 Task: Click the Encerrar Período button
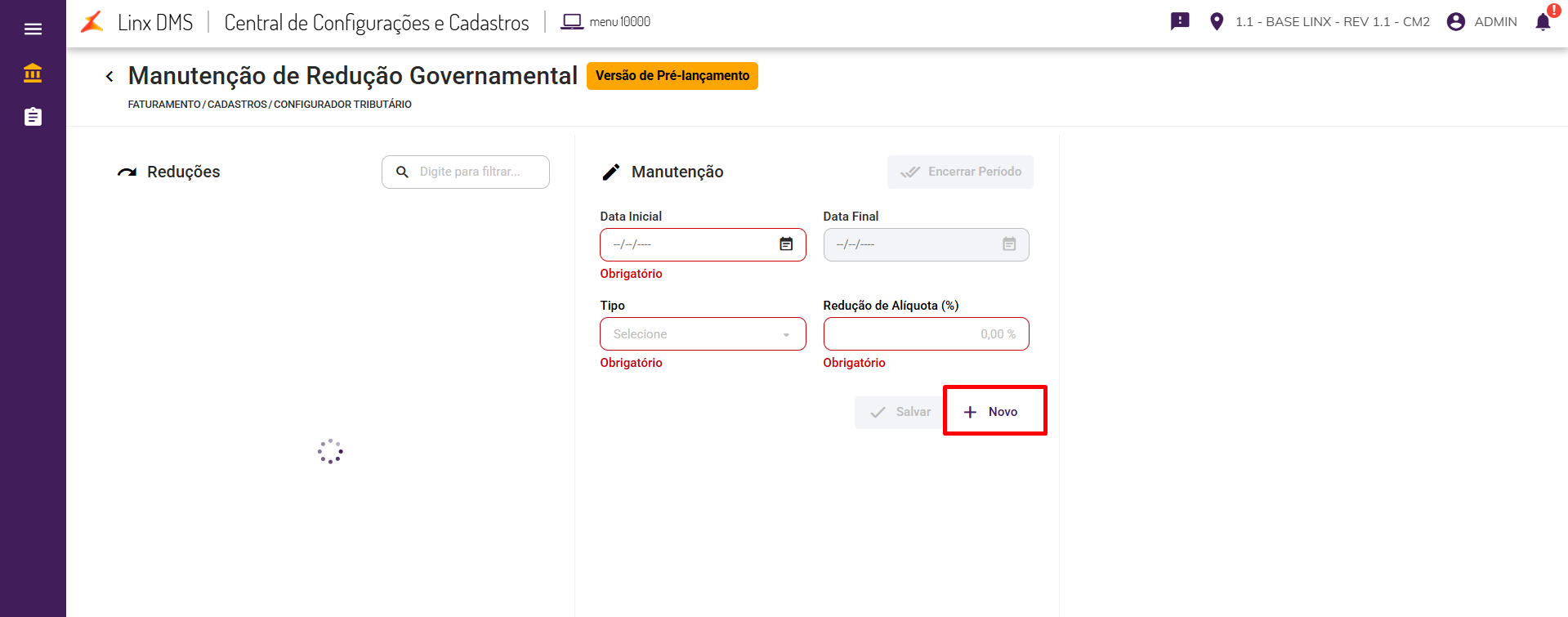(x=960, y=172)
